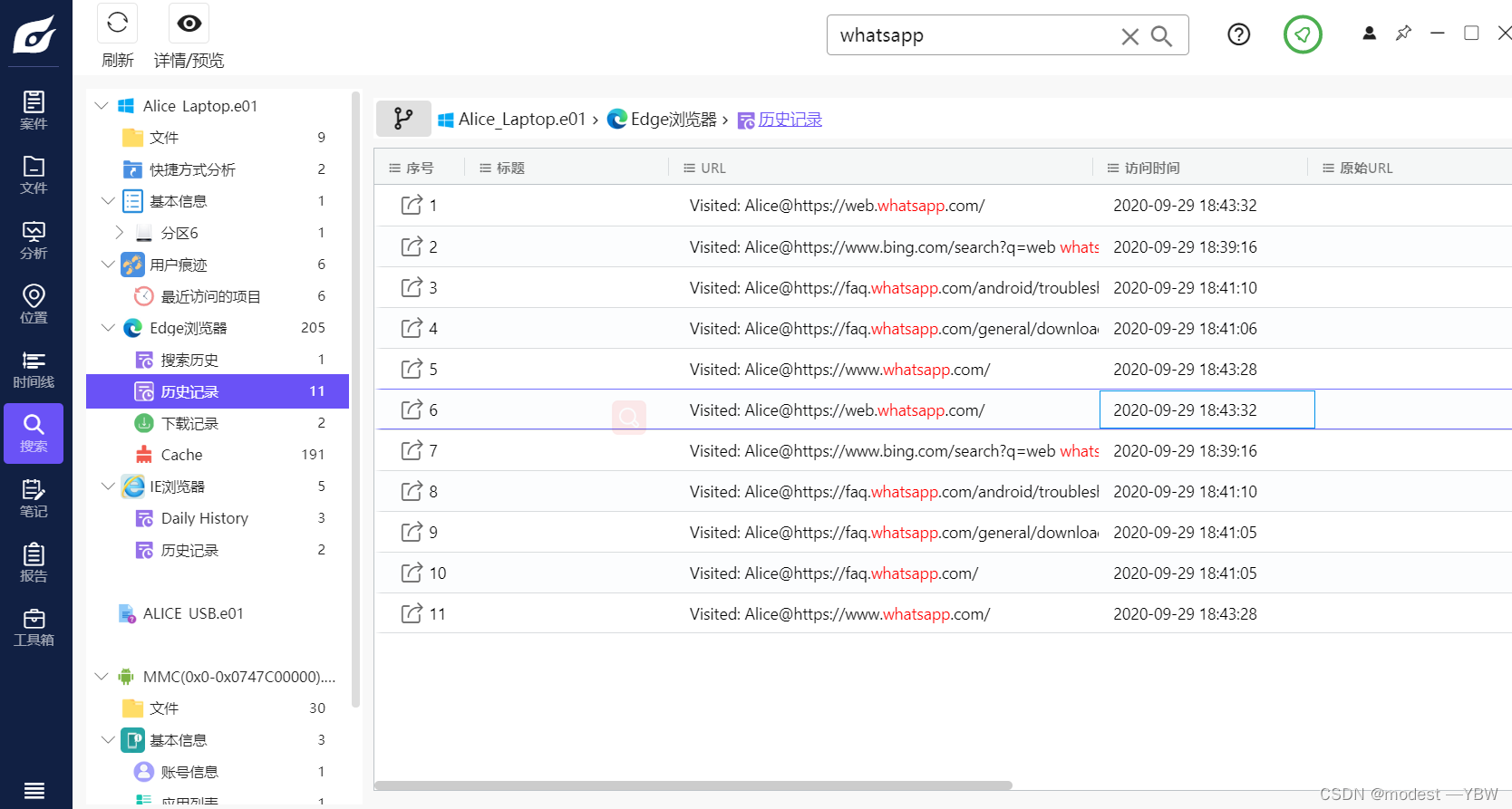The image size is (1512, 809).
Task: Open the Case (案件) sidebar section
Action: coord(34,111)
